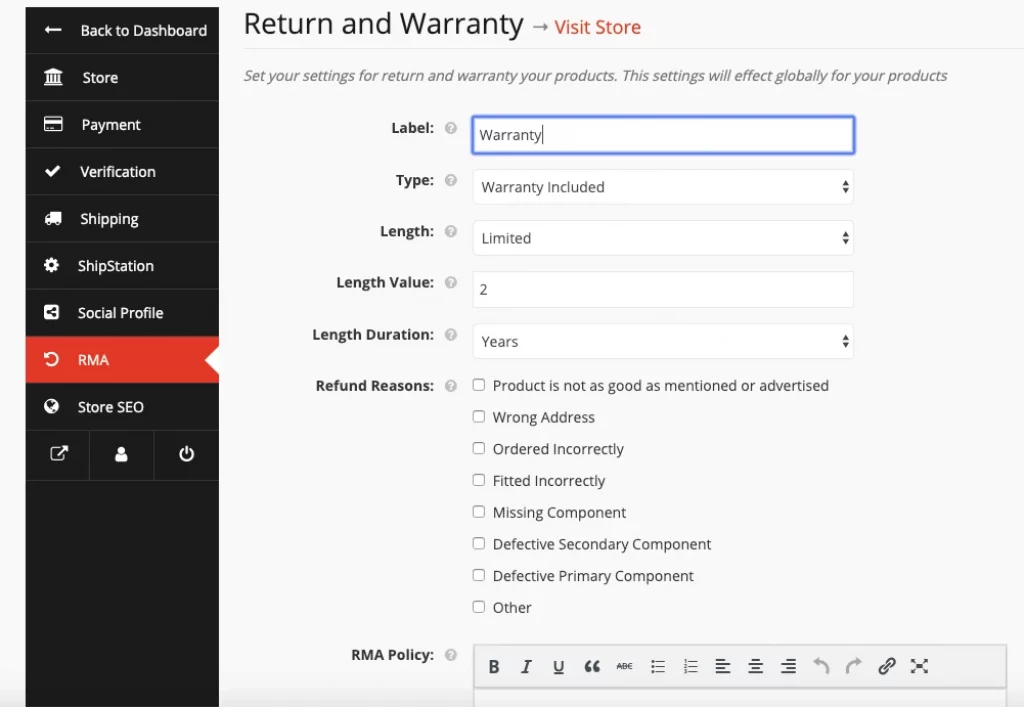Viewport: 1024px width, 707px height.
Task: Click help icon next to Type
Action: pyautogui.click(x=451, y=180)
